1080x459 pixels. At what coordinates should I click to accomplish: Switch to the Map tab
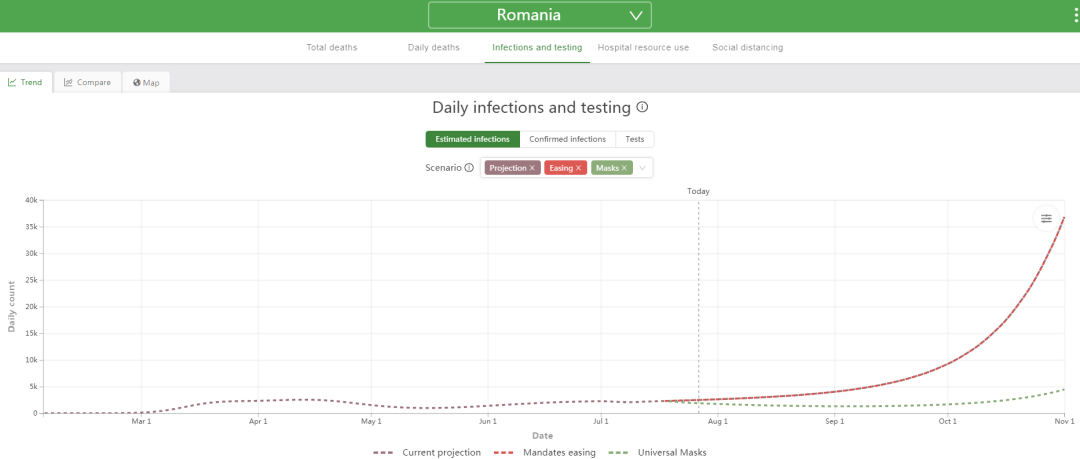click(x=146, y=82)
